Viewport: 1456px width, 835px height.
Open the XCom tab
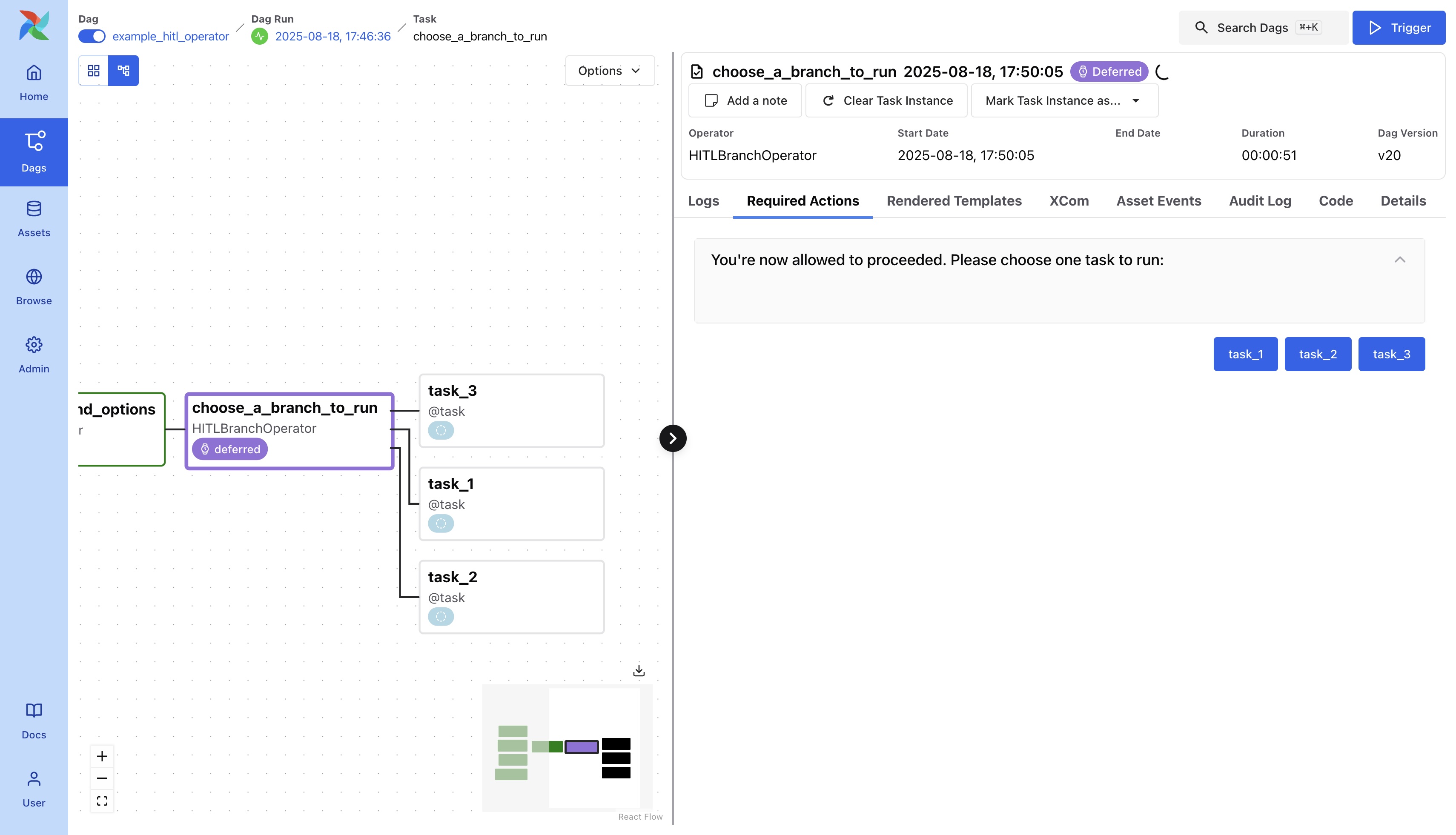pyautogui.click(x=1069, y=201)
